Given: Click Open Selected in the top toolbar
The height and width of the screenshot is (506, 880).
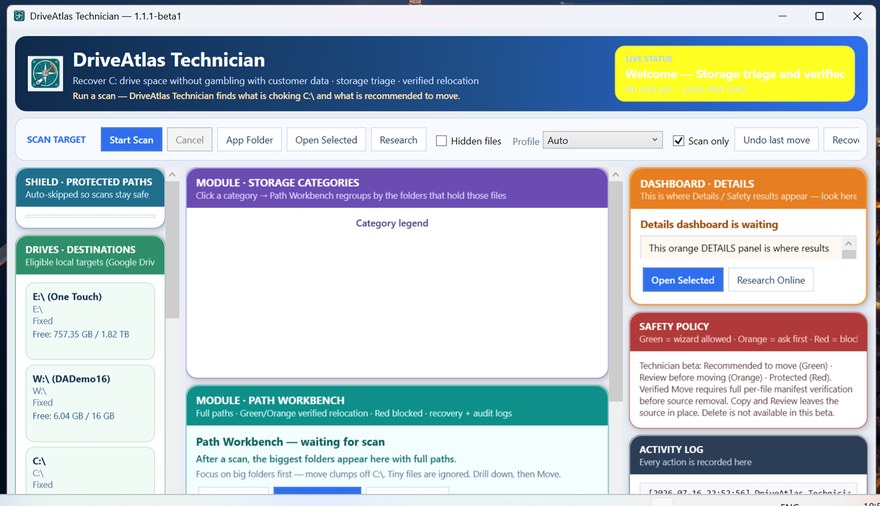Looking at the screenshot, I should click(326, 140).
